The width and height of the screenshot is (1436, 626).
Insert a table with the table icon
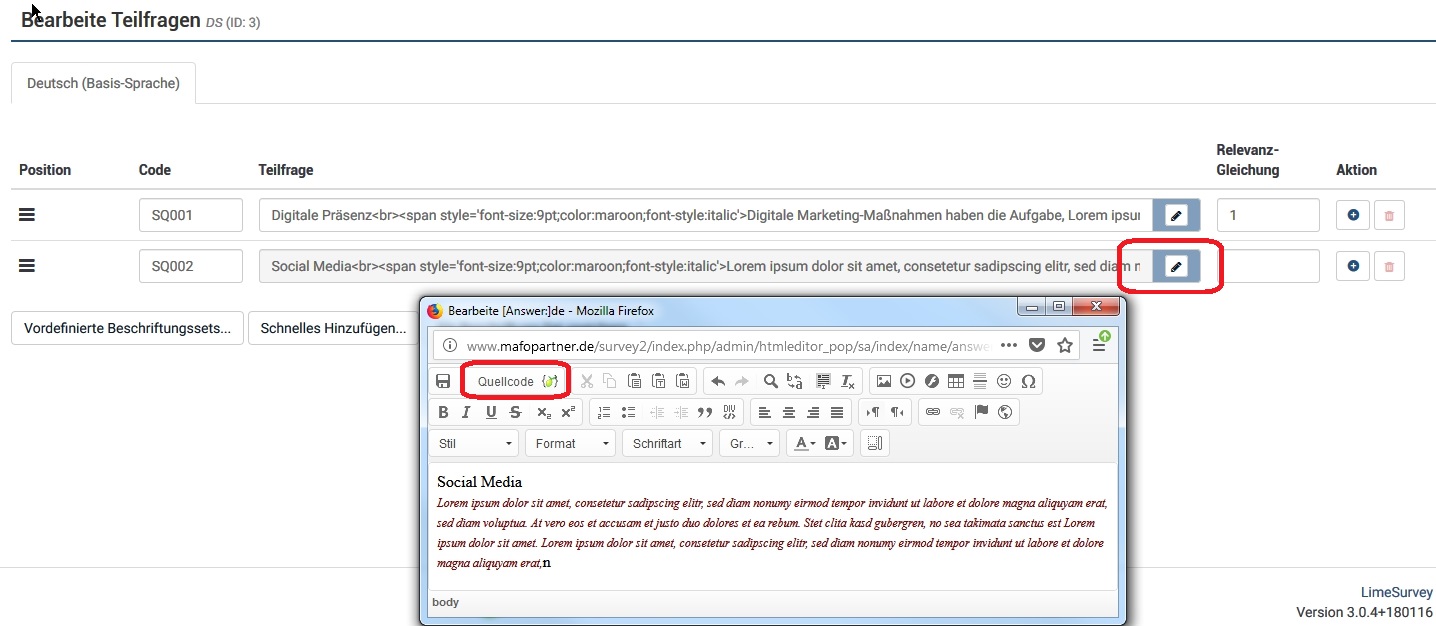(956, 381)
